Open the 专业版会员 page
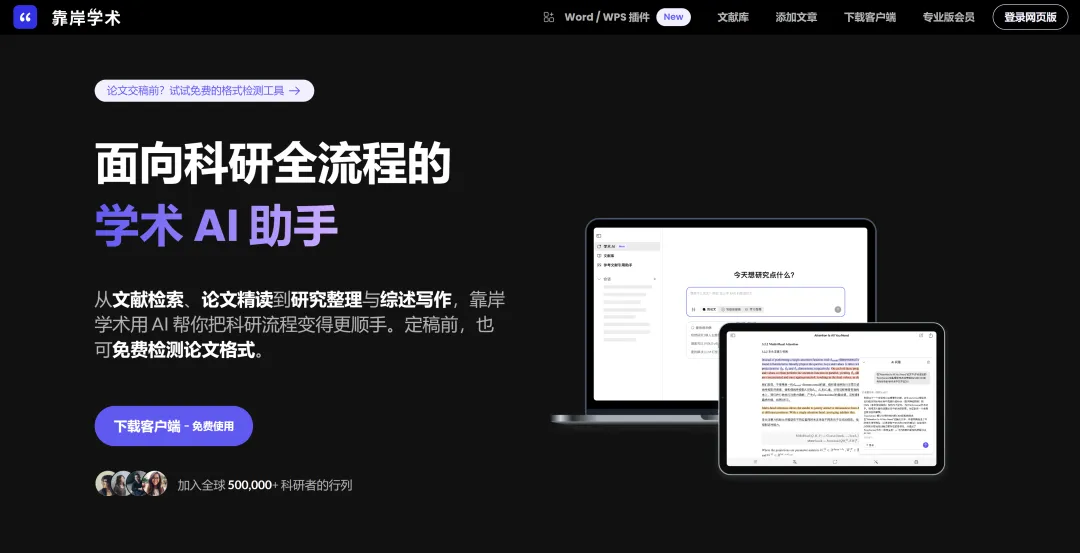Image resolution: width=1080 pixels, height=553 pixels. (x=948, y=17)
